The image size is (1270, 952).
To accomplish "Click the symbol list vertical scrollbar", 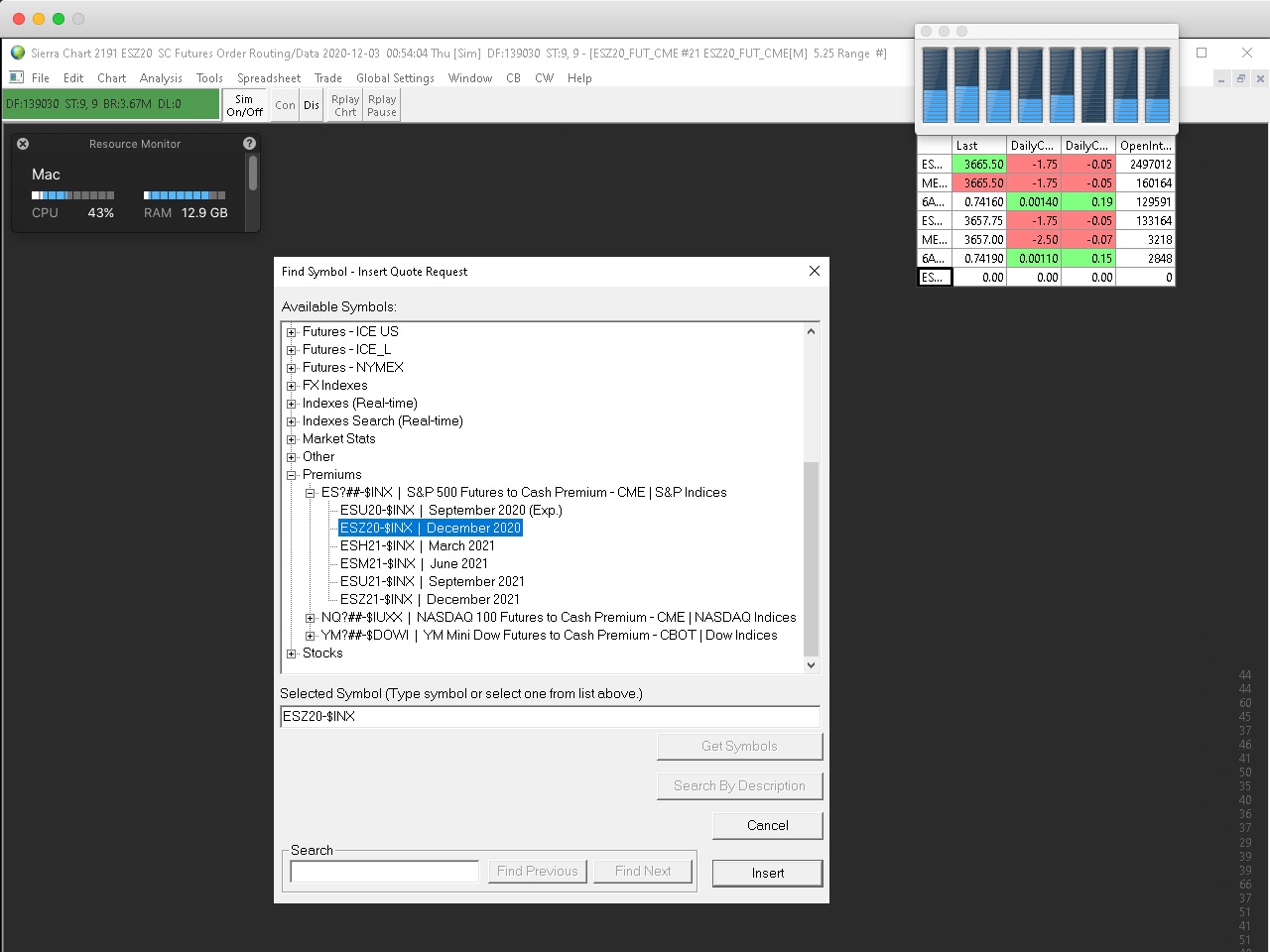I will pyautogui.click(x=811, y=555).
